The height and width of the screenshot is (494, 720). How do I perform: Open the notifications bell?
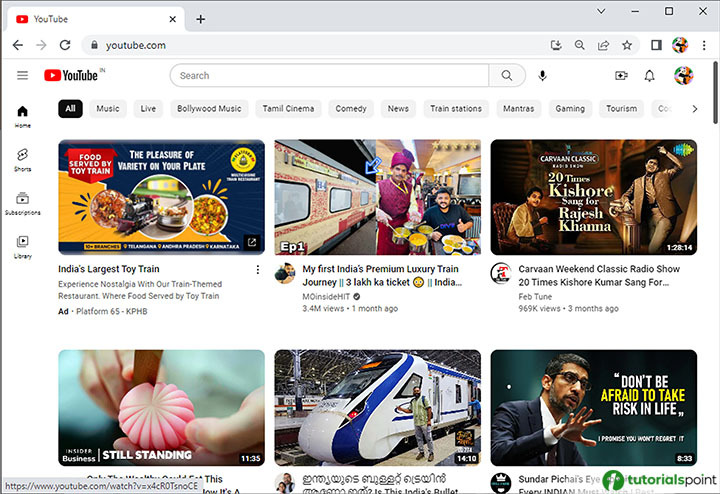coord(649,75)
